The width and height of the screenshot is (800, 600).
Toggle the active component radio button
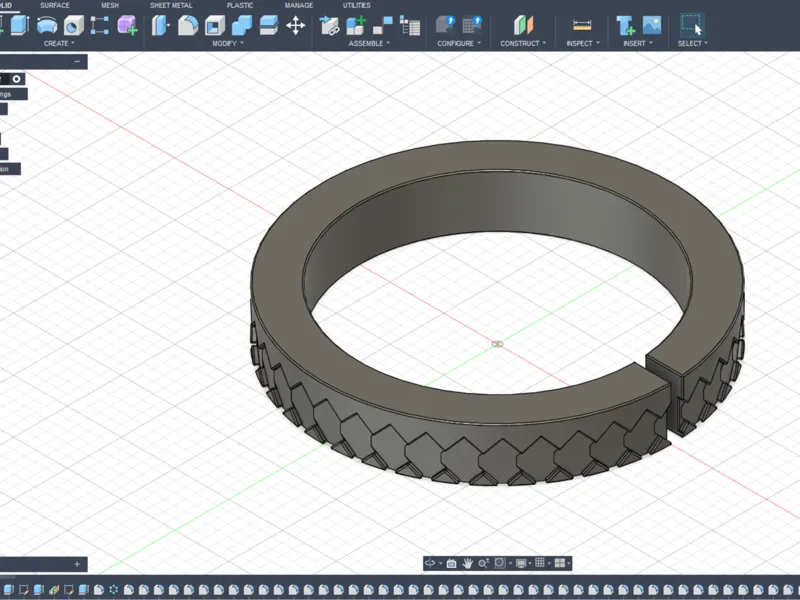pos(17,79)
